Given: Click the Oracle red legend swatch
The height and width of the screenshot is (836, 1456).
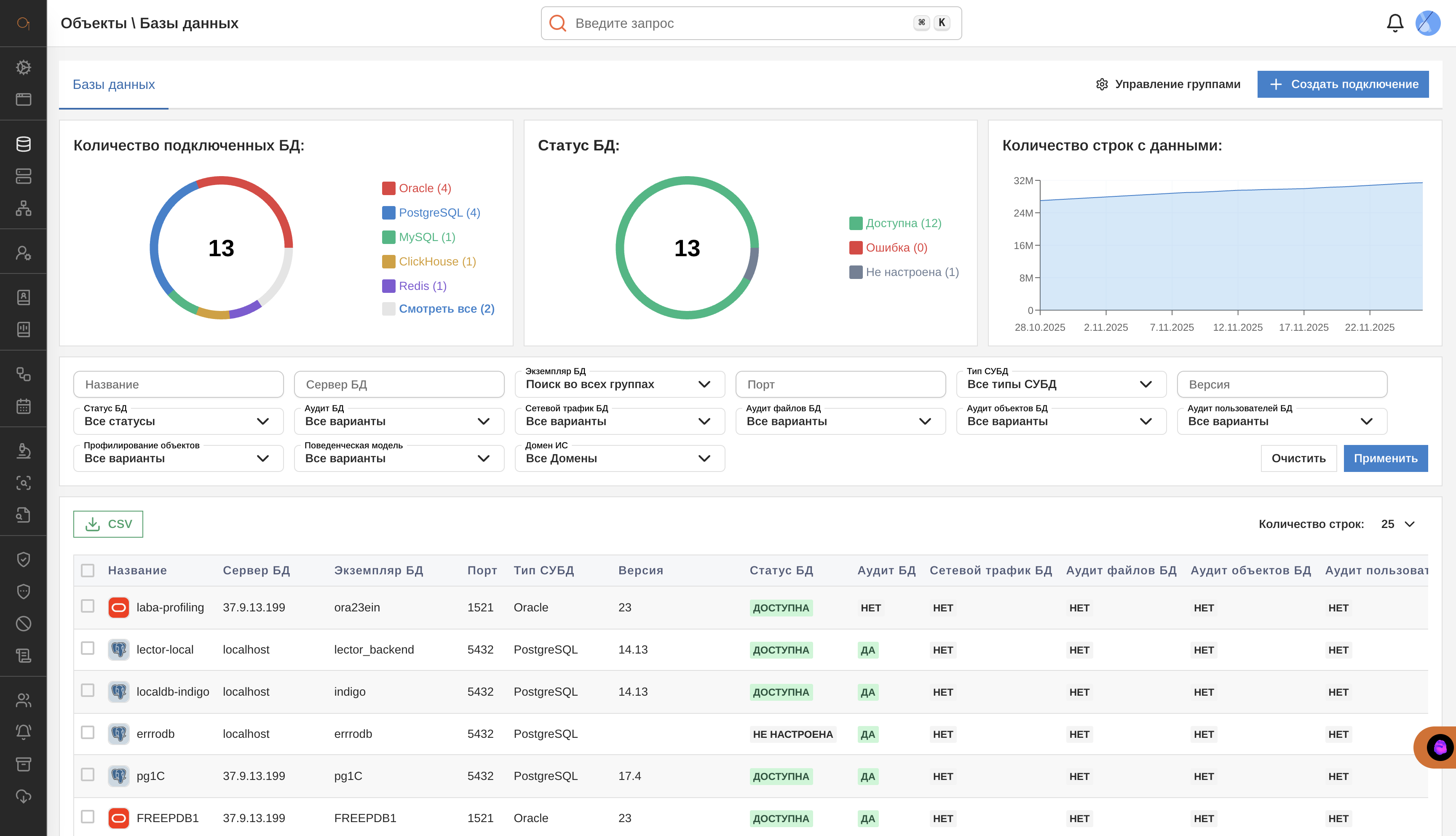Looking at the screenshot, I should click(x=388, y=188).
